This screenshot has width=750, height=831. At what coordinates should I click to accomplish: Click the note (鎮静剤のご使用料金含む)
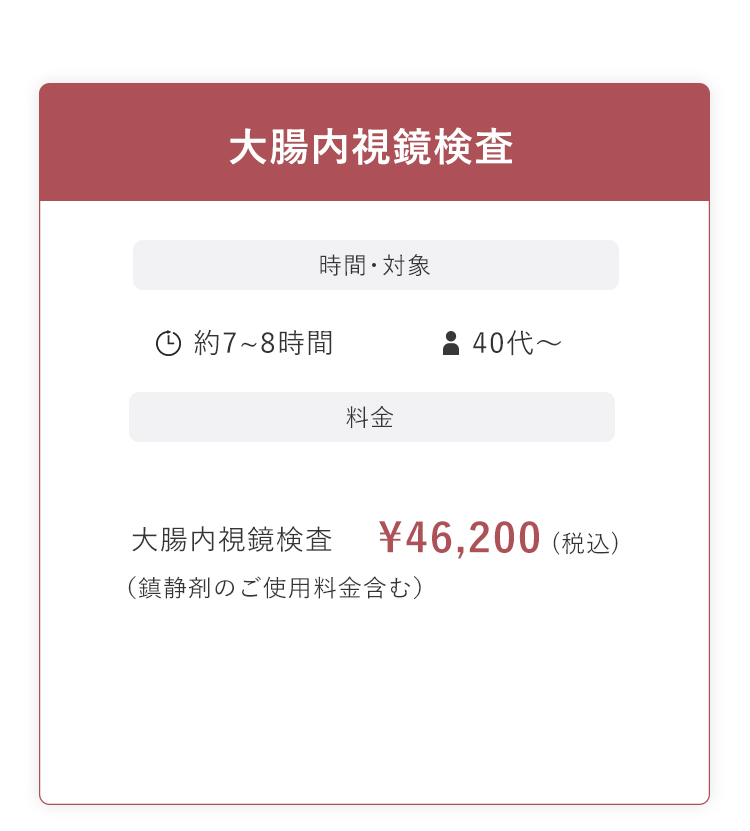pos(275,587)
